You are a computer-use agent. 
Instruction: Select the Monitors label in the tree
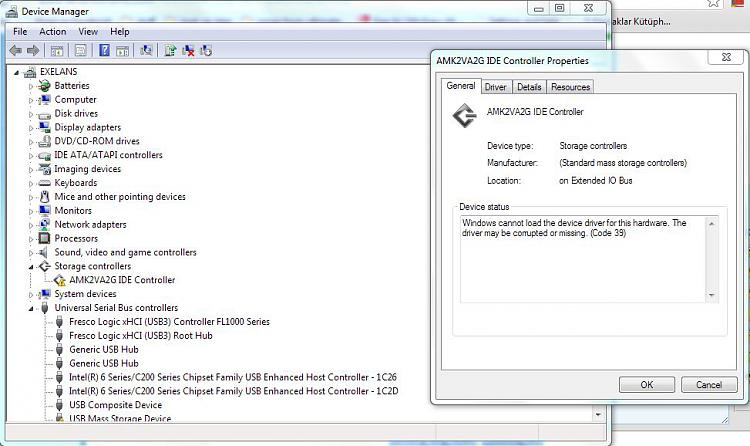click(x=73, y=211)
